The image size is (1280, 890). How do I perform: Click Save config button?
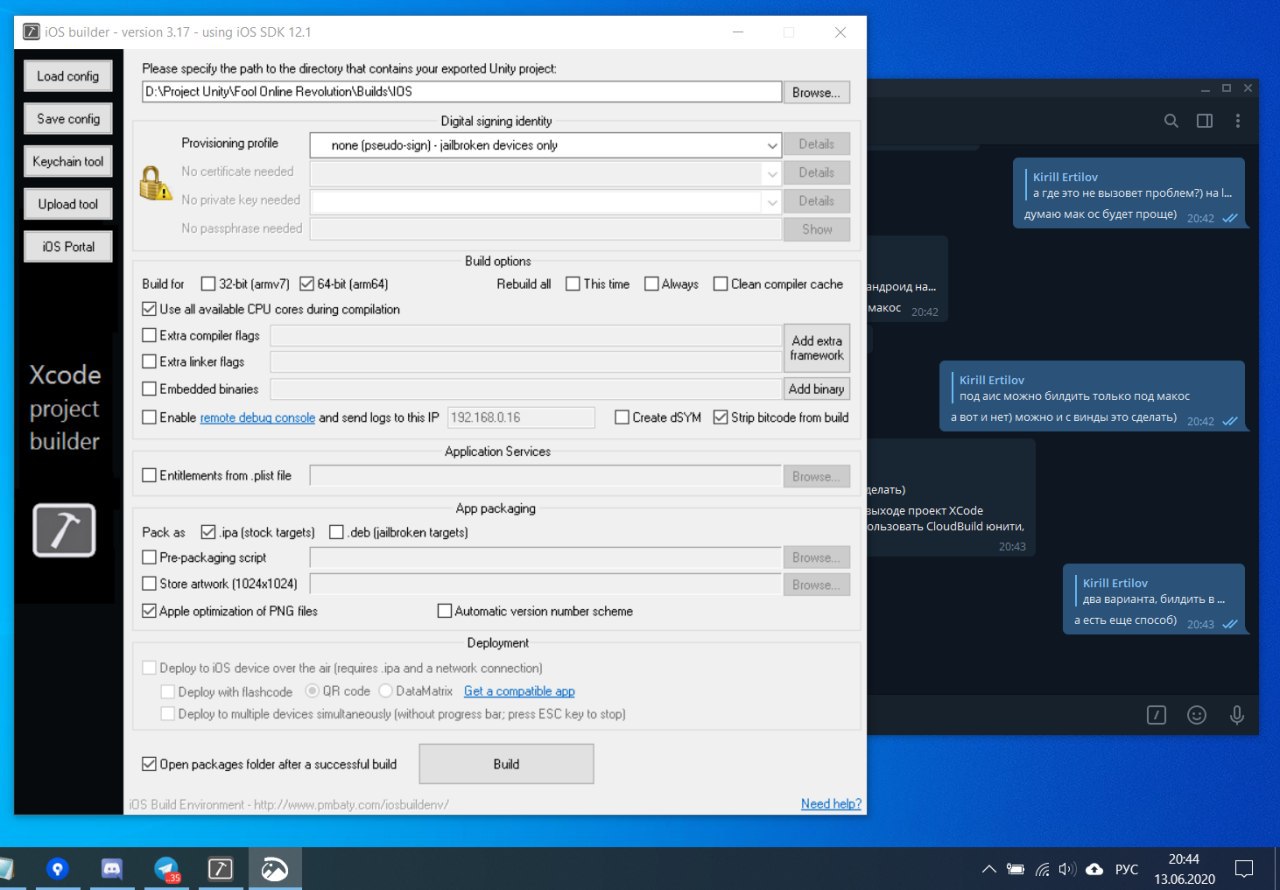pos(68,119)
